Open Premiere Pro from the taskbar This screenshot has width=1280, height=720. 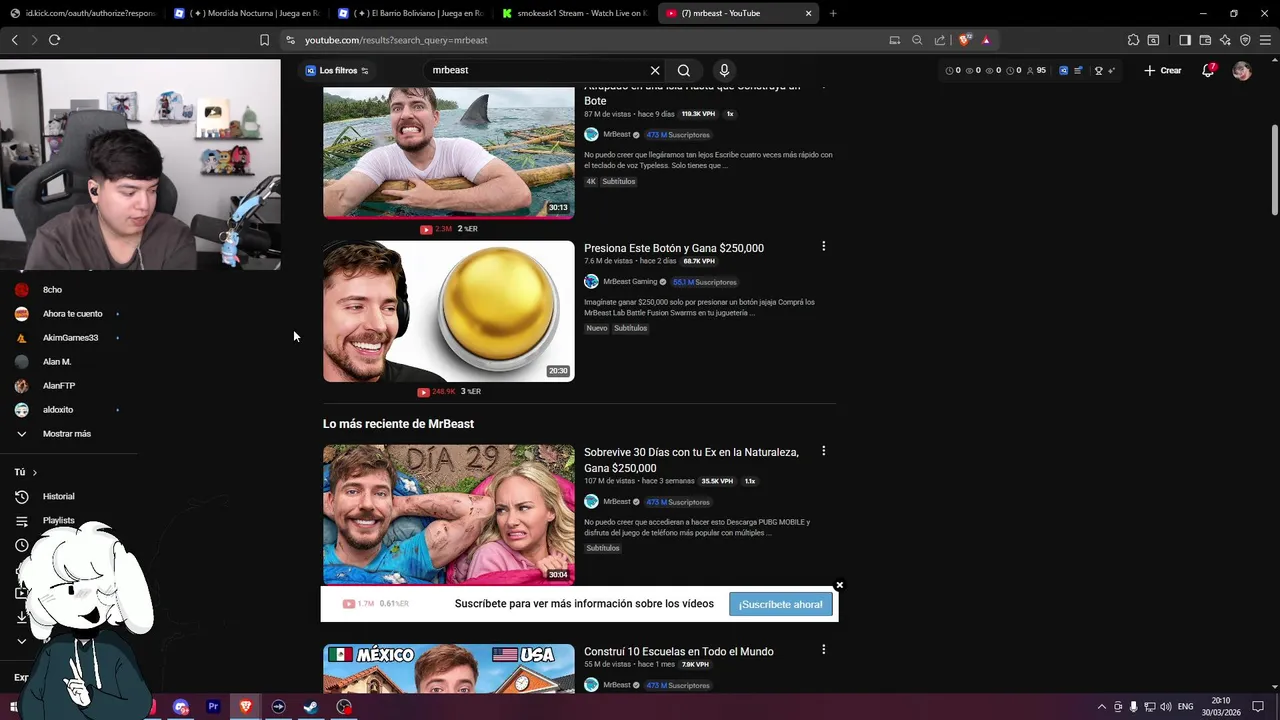coord(213,707)
